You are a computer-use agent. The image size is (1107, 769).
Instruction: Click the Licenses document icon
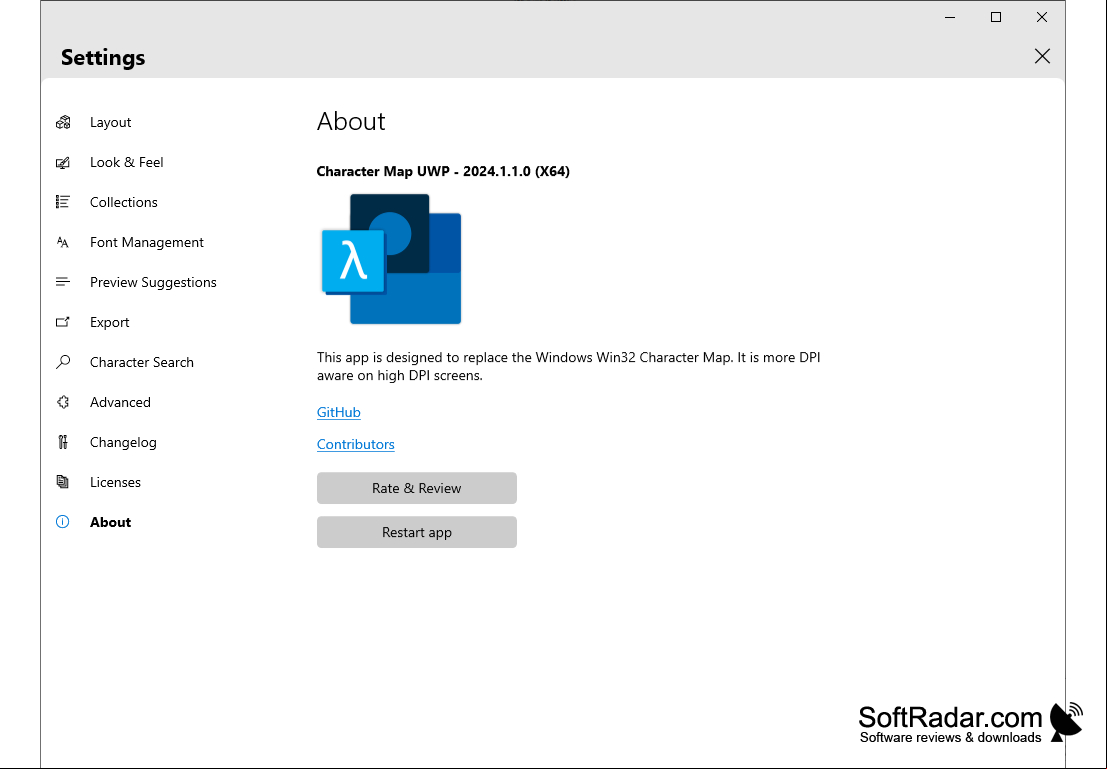tap(63, 482)
